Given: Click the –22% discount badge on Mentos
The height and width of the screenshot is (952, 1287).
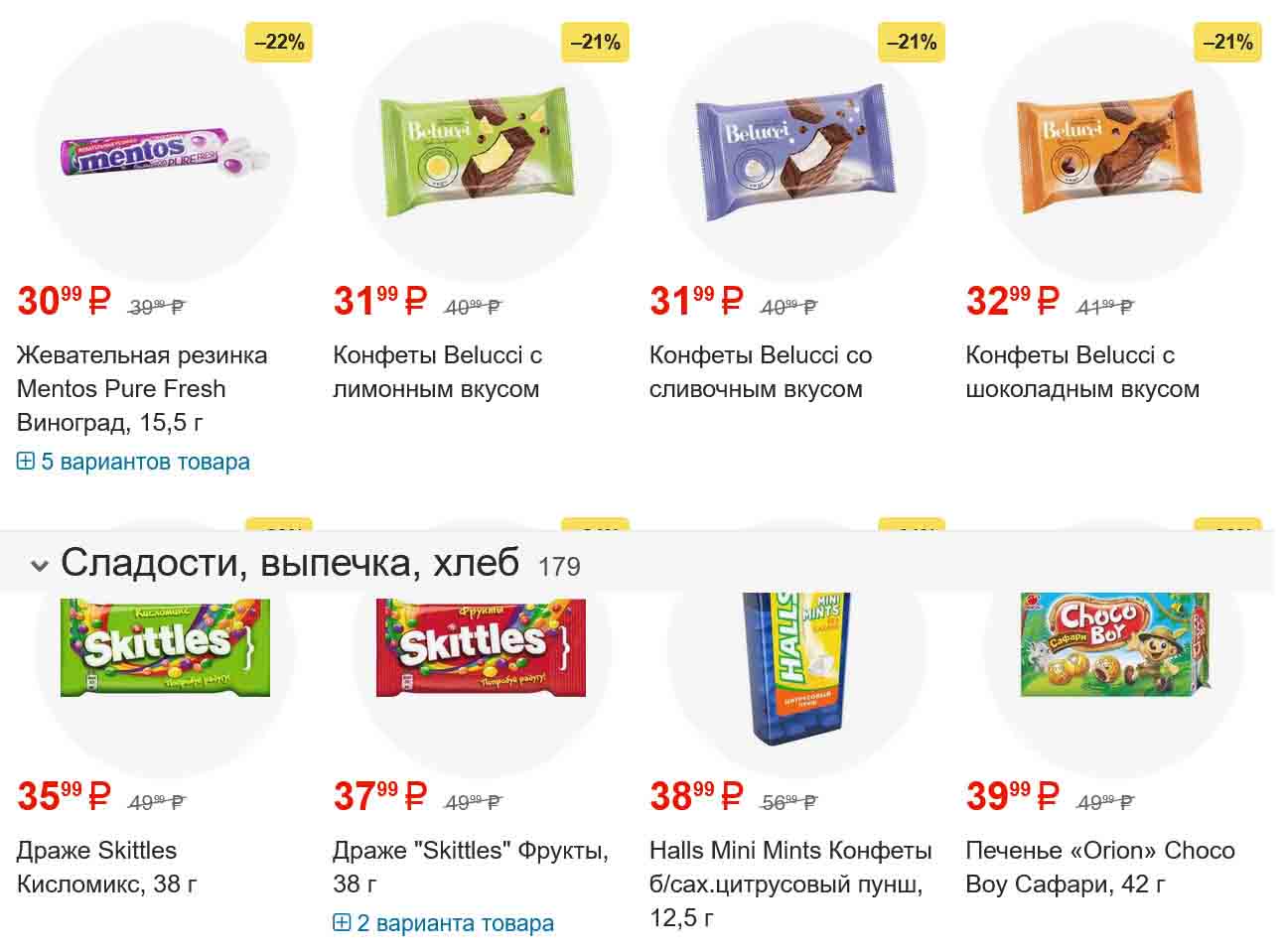Looking at the screenshot, I should pos(279,43).
